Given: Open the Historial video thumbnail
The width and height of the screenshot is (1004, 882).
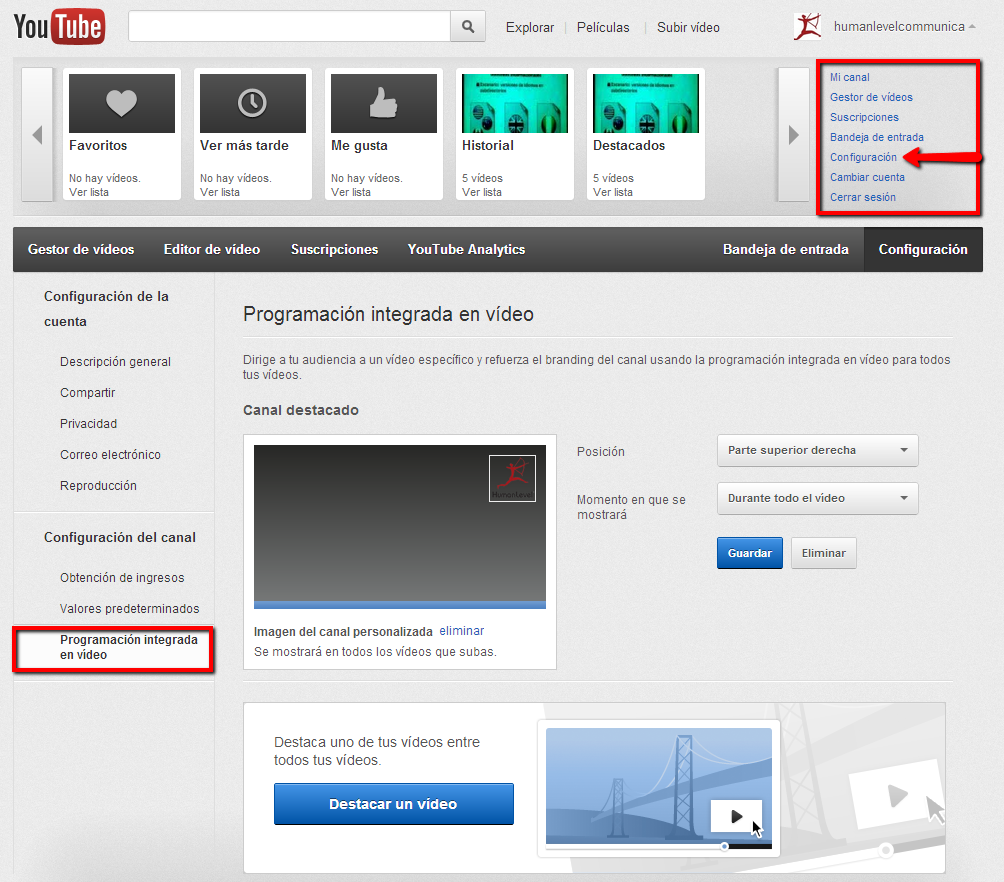Looking at the screenshot, I should click(514, 102).
